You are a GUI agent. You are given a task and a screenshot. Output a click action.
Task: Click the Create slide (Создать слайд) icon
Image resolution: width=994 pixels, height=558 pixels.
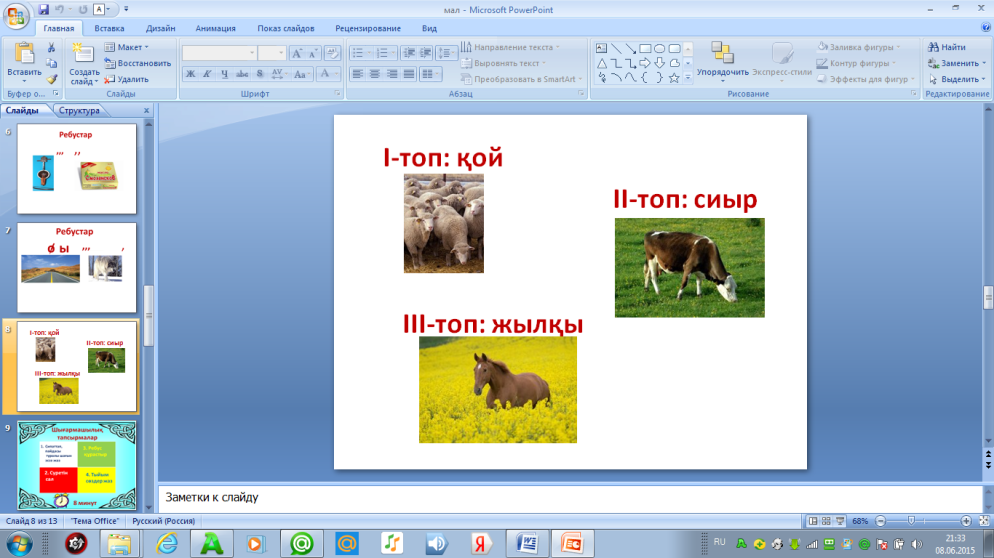pyautogui.click(x=83, y=54)
